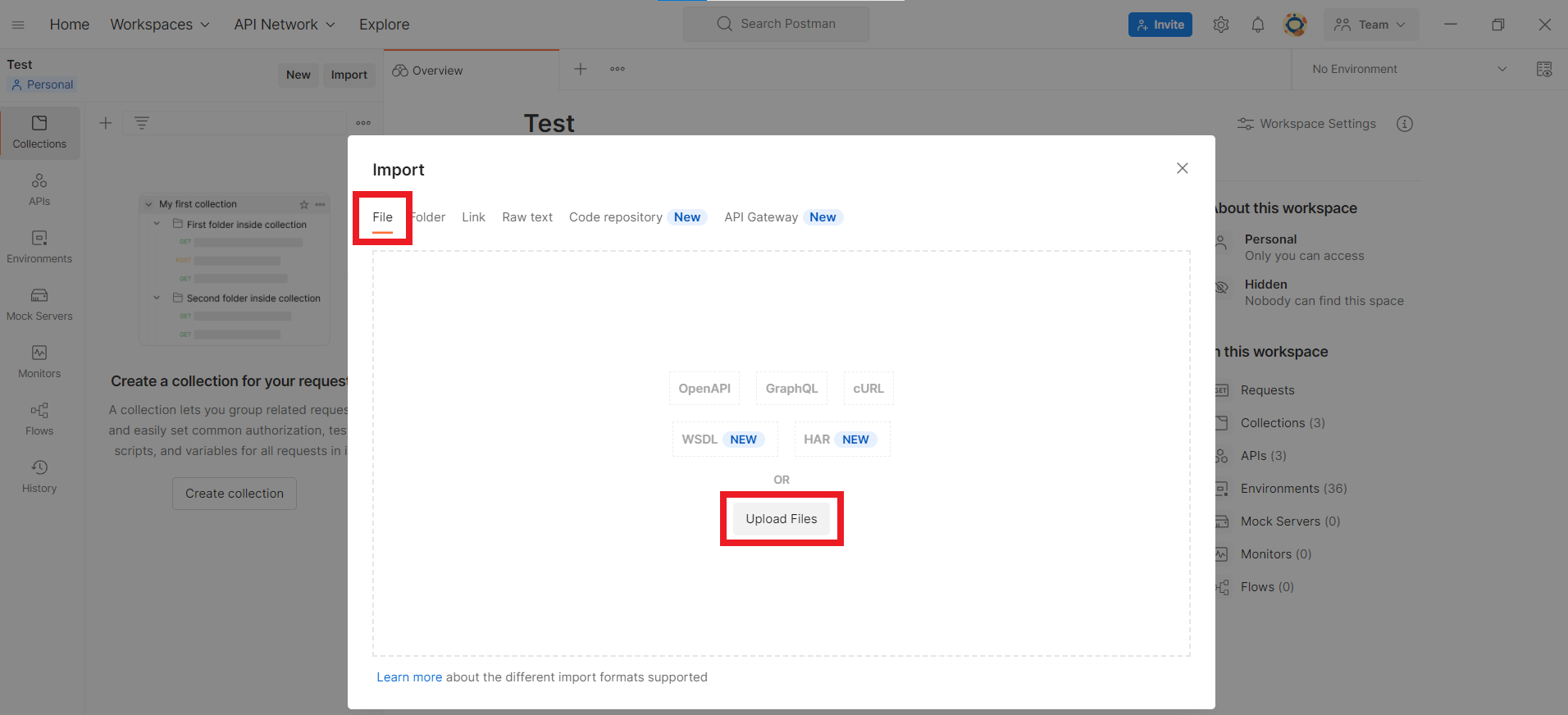
Task: Click the Invite button
Action: coord(1160,25)
